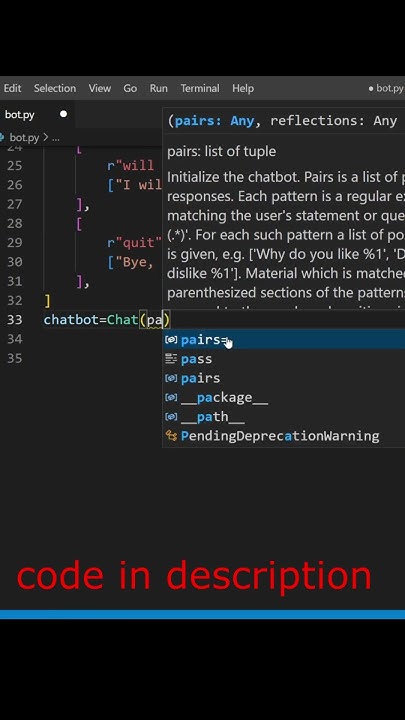Choose the 'pairs=' autocomplete suggestion
The height and width of the screenshot is (720, 405).
click(x=284, y=340)
